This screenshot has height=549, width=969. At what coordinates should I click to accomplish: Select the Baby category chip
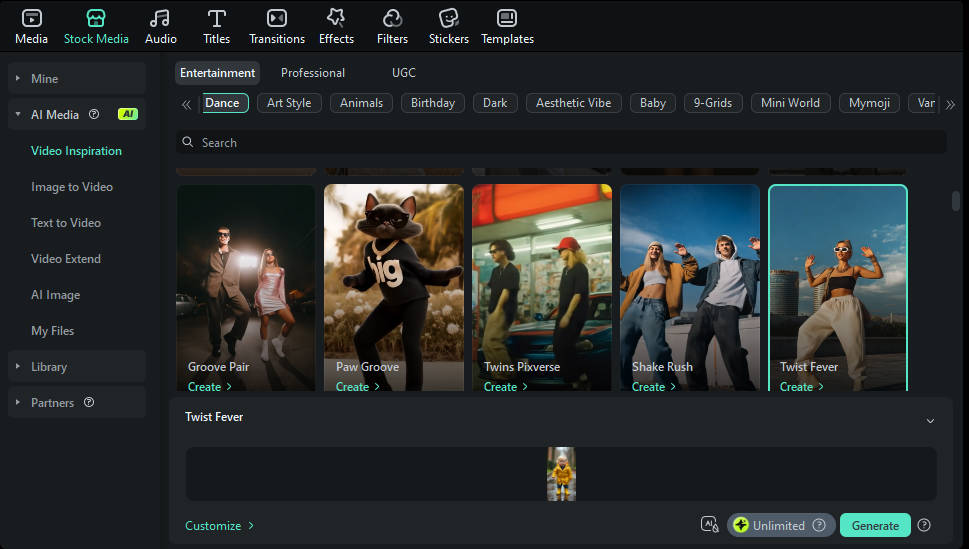[x=653, y=103]
